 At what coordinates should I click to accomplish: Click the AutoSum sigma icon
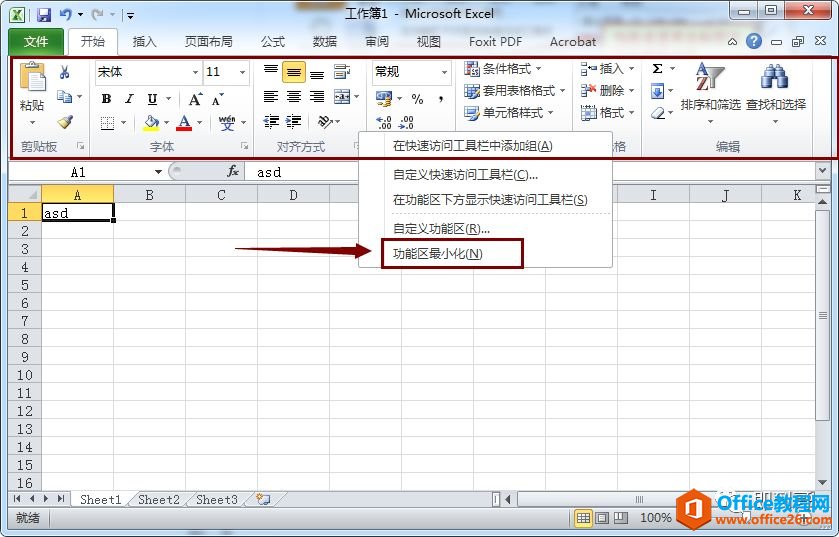(658, 68)
